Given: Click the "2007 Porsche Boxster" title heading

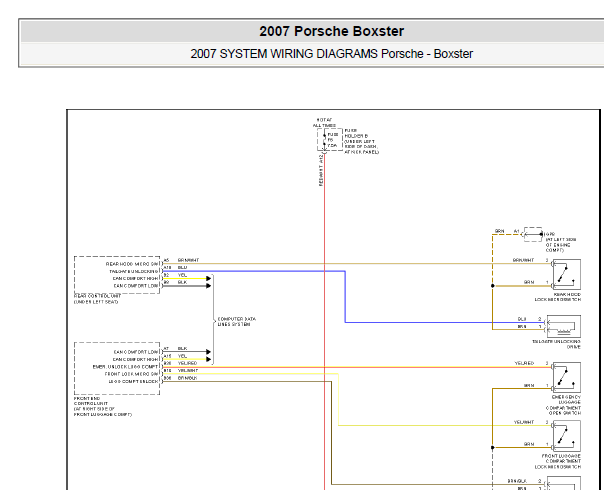Looking at the screenshot, I should click(331, 31).
